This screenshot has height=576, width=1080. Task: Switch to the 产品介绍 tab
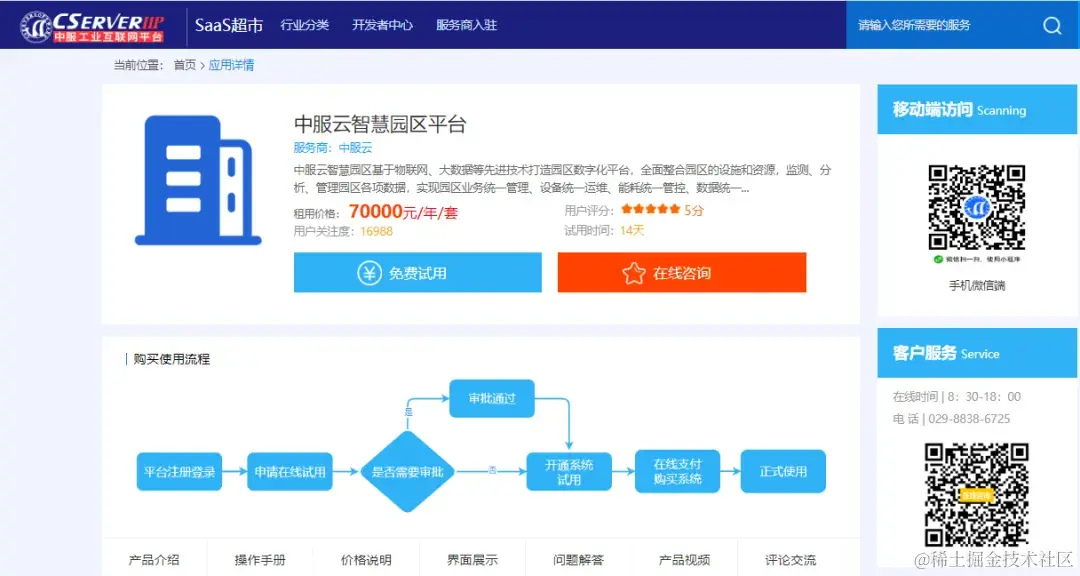[154, 559]
